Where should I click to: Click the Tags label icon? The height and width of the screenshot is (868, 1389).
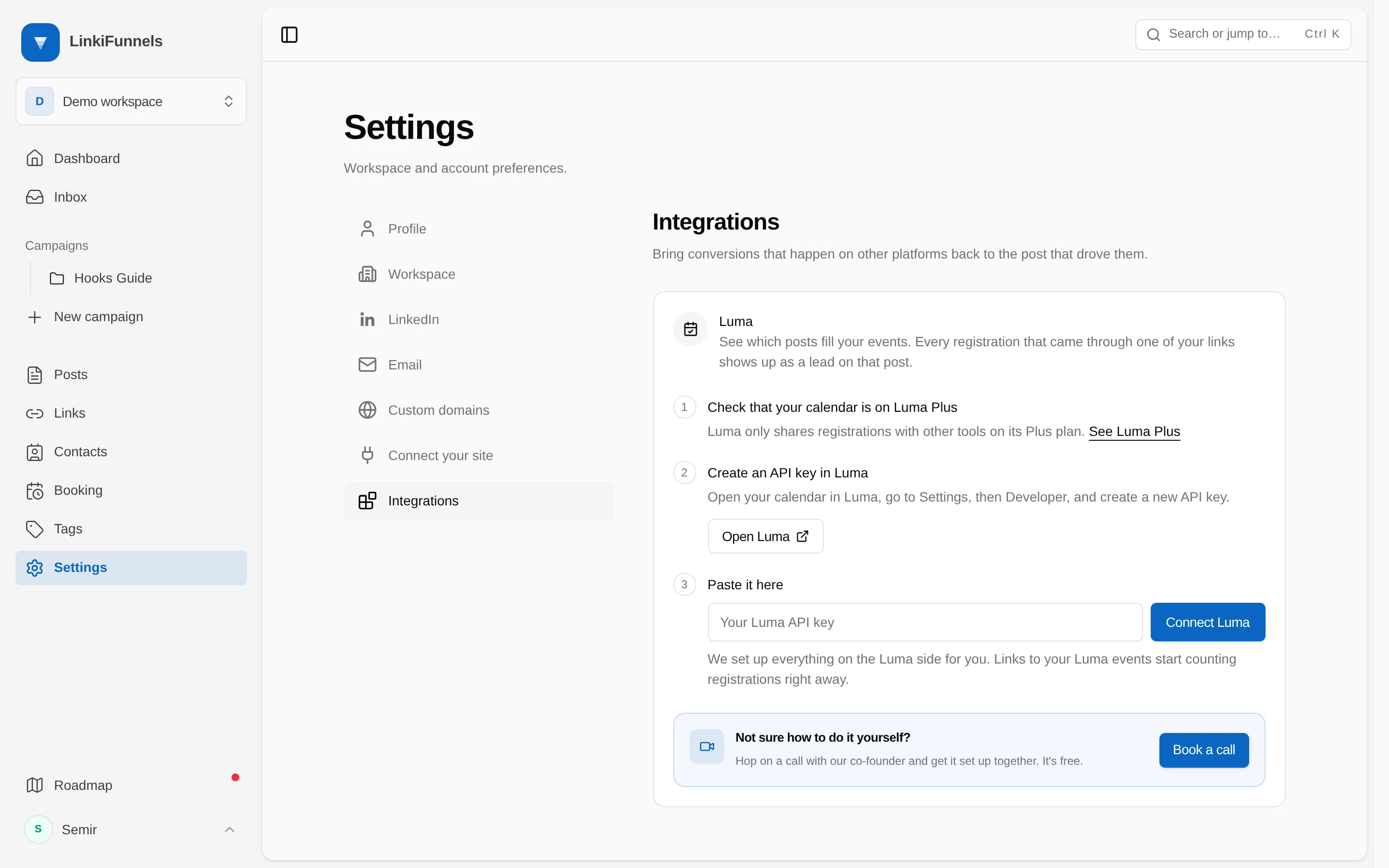click(x=34, y=529)
